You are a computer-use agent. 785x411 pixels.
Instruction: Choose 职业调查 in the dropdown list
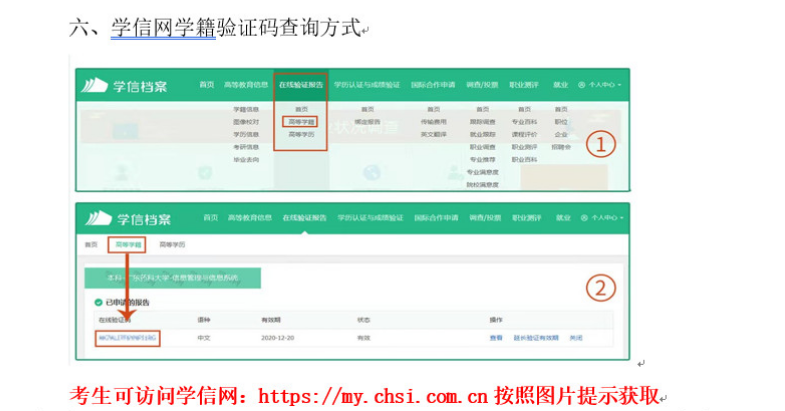click(482, 147)
